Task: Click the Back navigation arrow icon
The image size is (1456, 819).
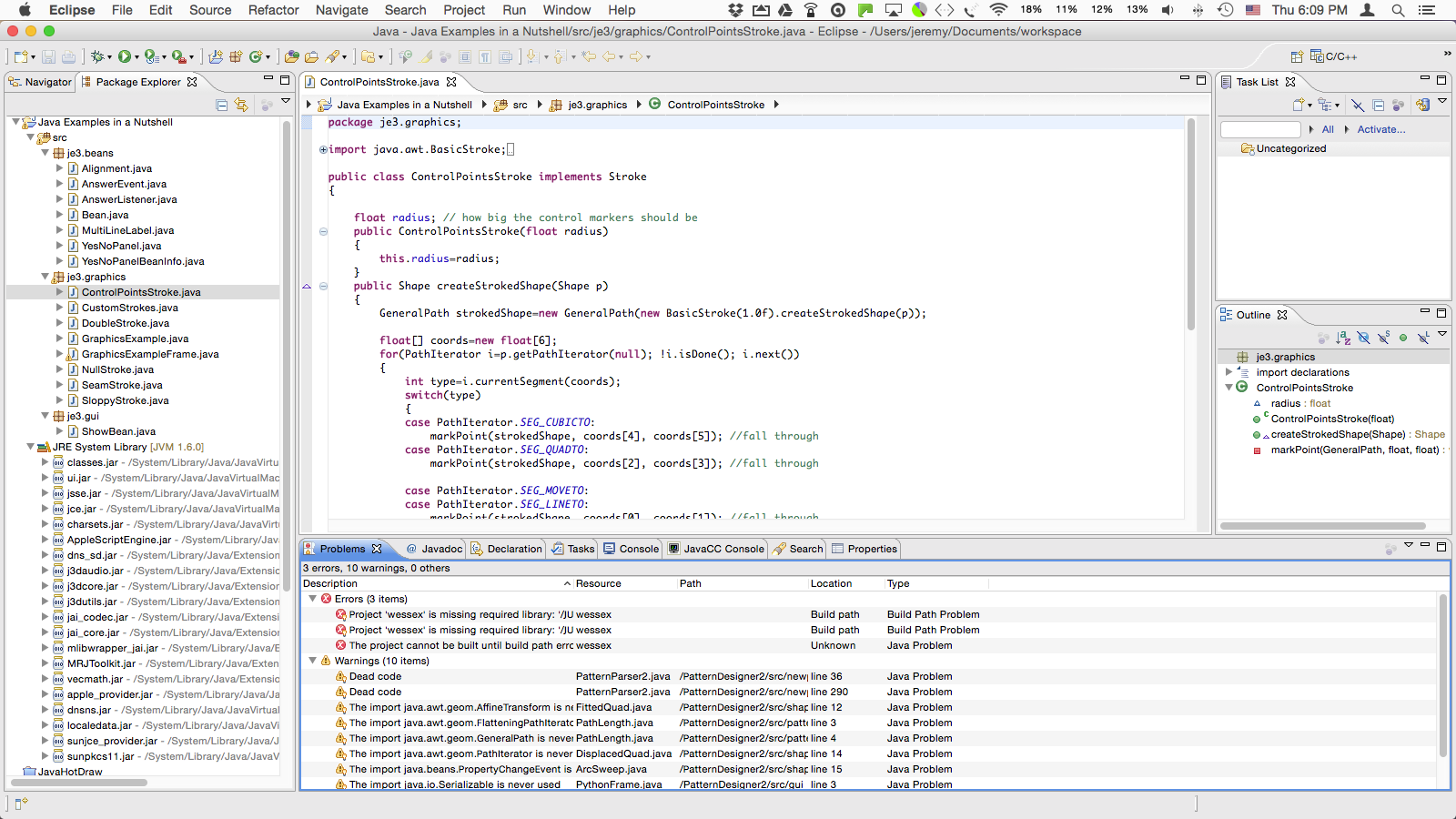Action: click(x=609, y=56)
